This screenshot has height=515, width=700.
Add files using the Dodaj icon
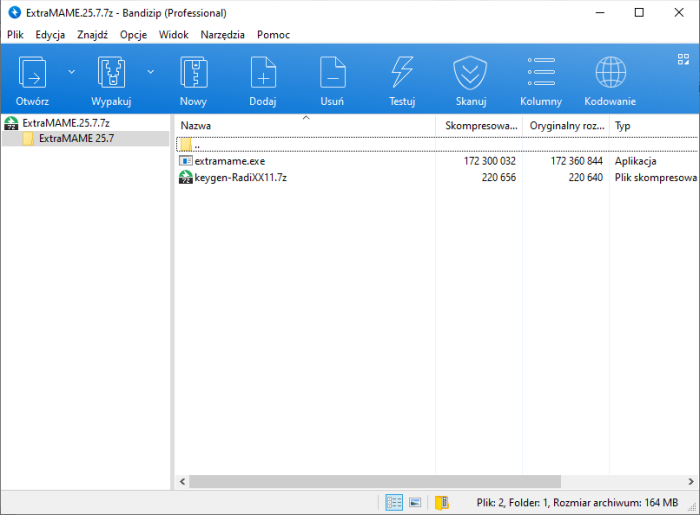[x=263, y=72]
